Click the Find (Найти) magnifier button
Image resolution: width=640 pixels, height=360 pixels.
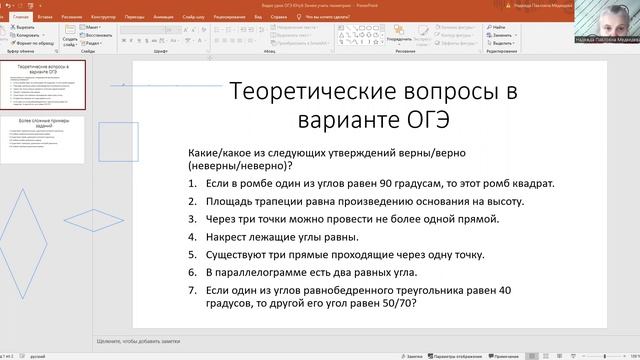pos(496,27)
